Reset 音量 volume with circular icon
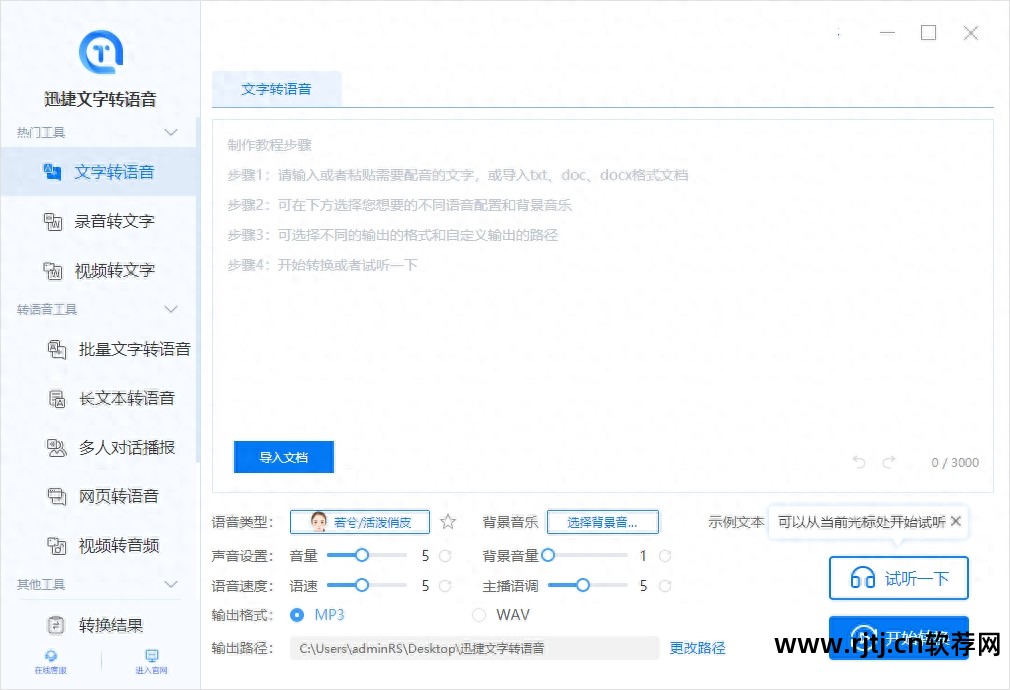 [x=445, y=555]
